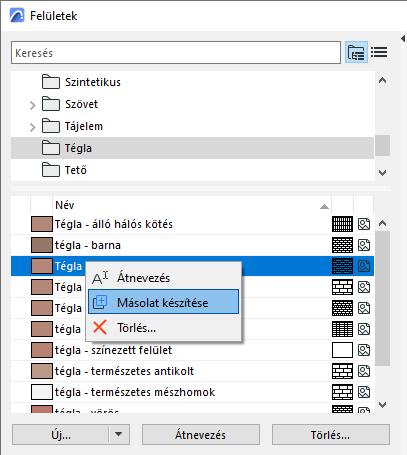Click the white swatch of 'tégla - természetes mészhomok'

coord(42,392)
